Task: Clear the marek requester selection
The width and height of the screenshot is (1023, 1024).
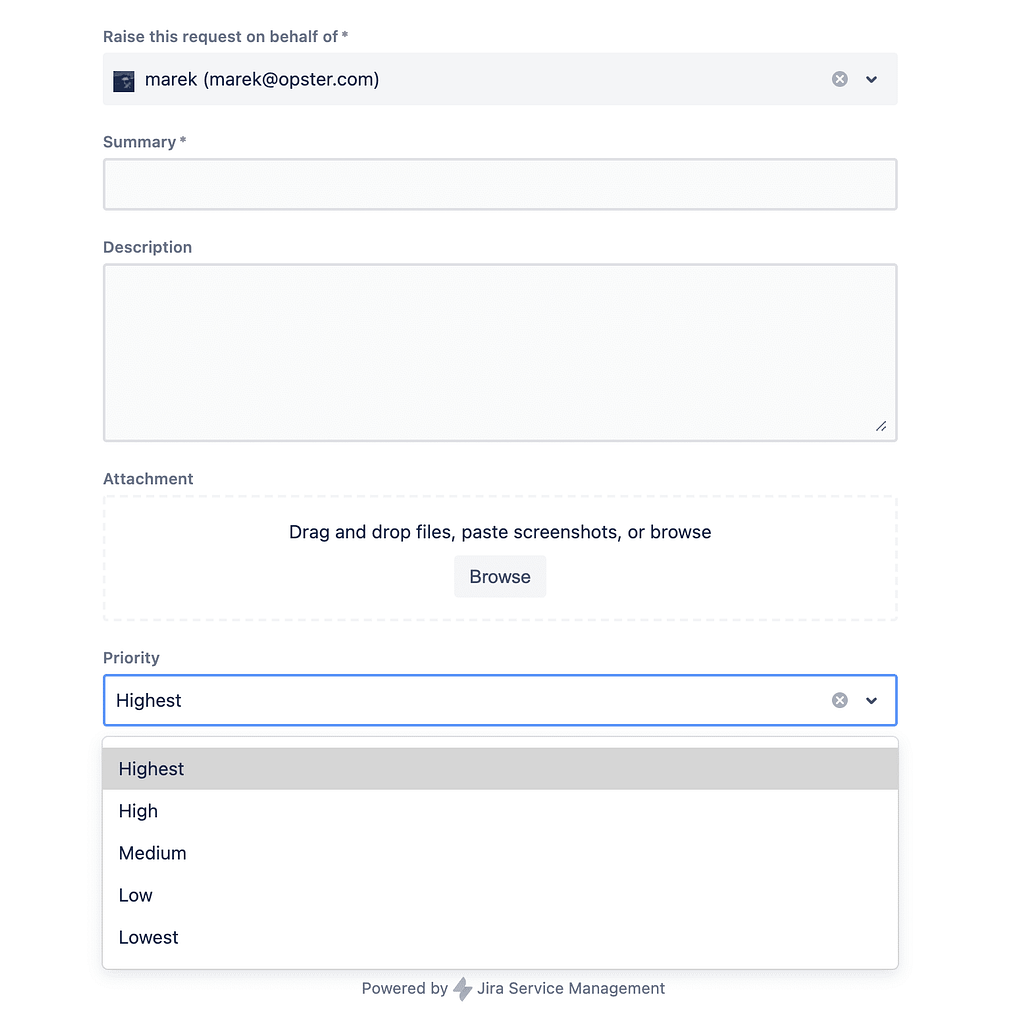Action: [839, 79]
